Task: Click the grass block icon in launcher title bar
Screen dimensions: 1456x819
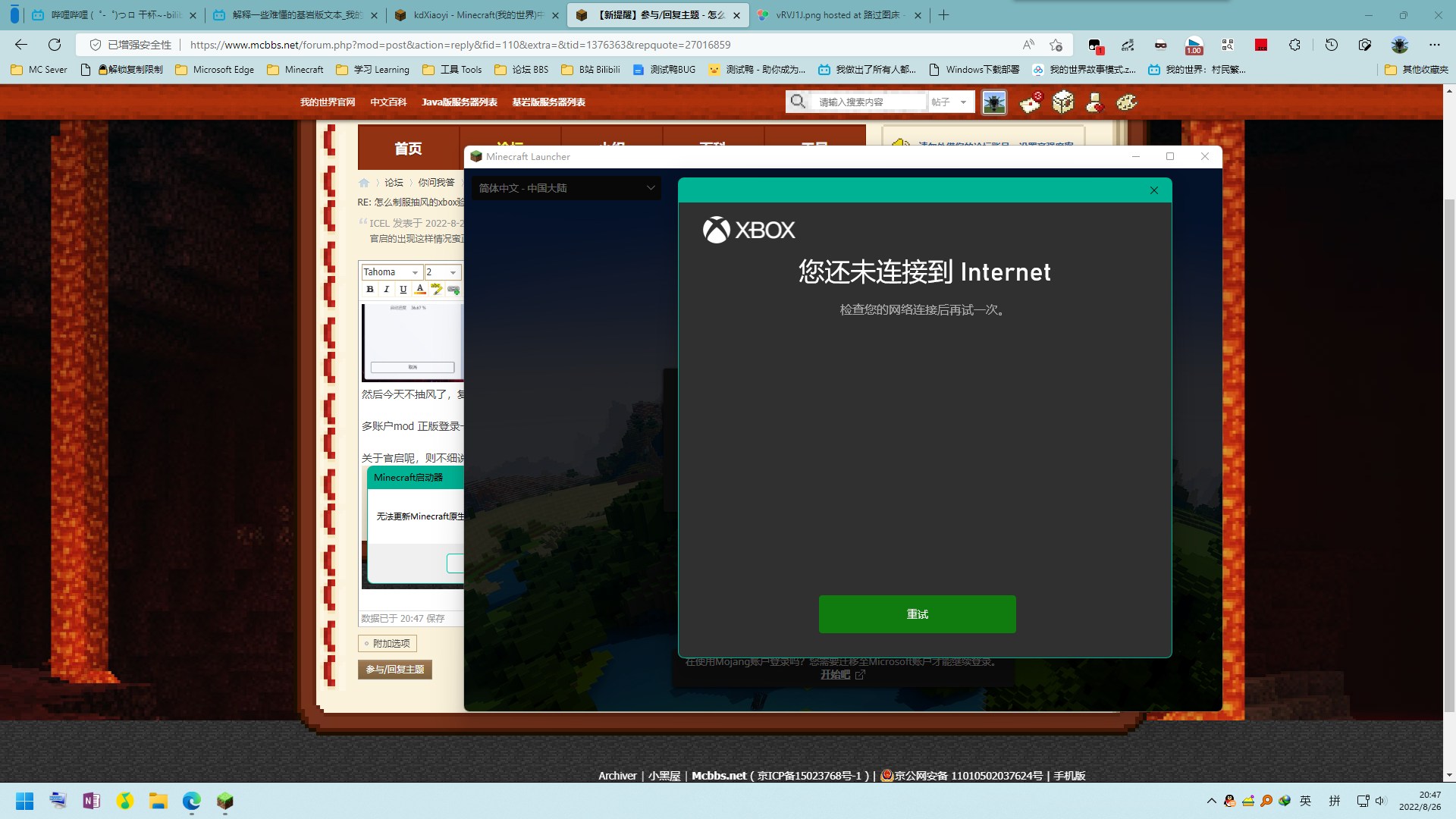Action: click(476, 156)
